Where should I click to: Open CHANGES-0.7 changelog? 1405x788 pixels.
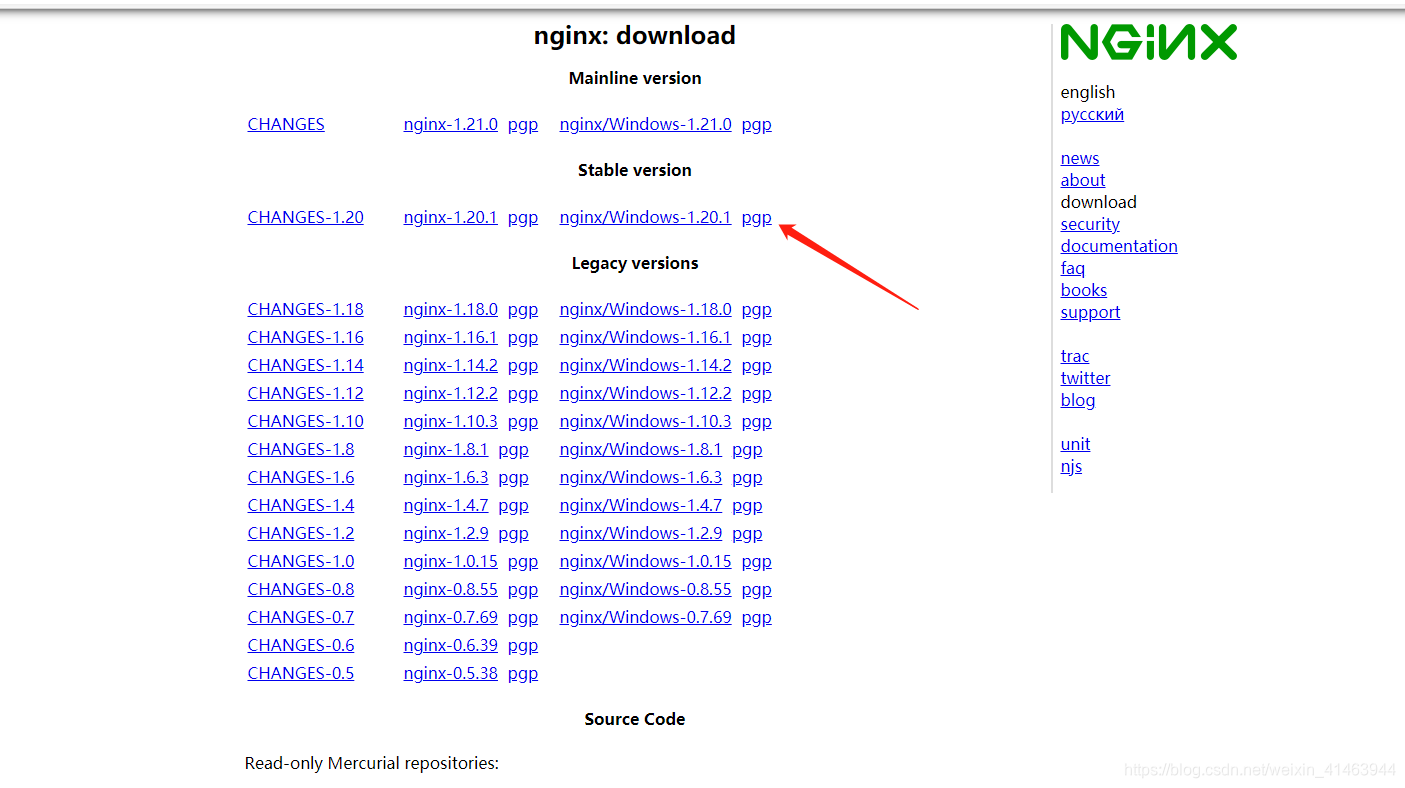[301, 617]
